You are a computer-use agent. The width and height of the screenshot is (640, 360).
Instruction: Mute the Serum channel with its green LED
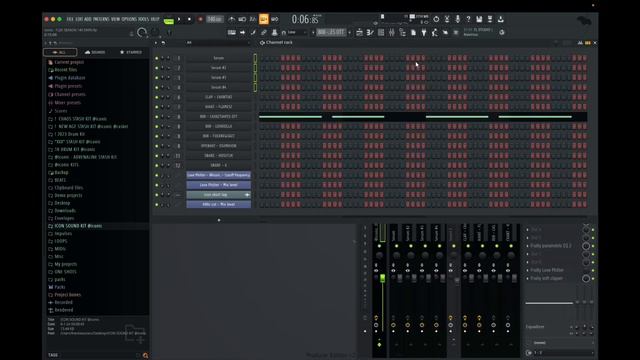[157, 58]
